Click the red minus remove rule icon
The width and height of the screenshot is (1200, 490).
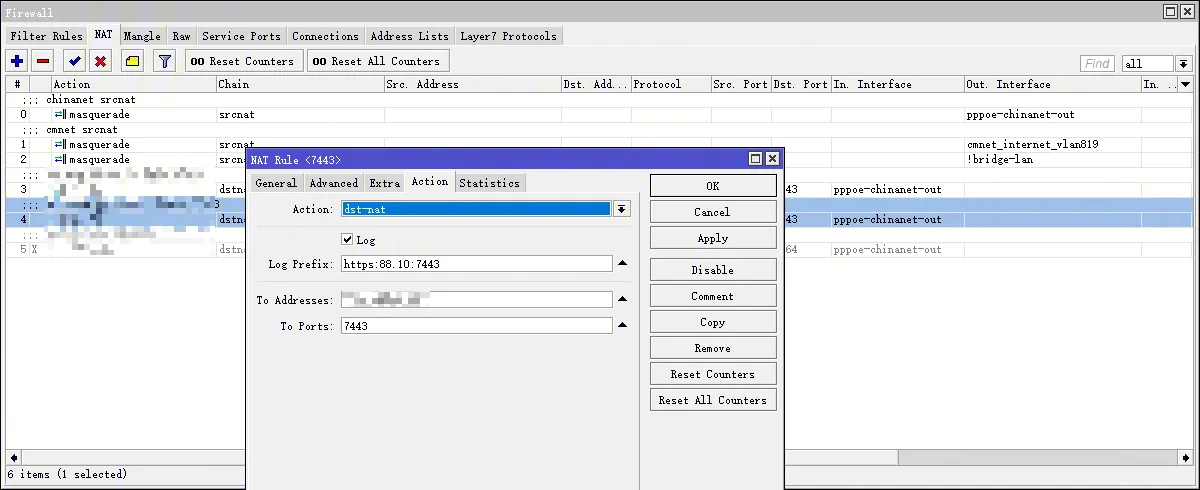pyautogui.click(x=43, y=61)
